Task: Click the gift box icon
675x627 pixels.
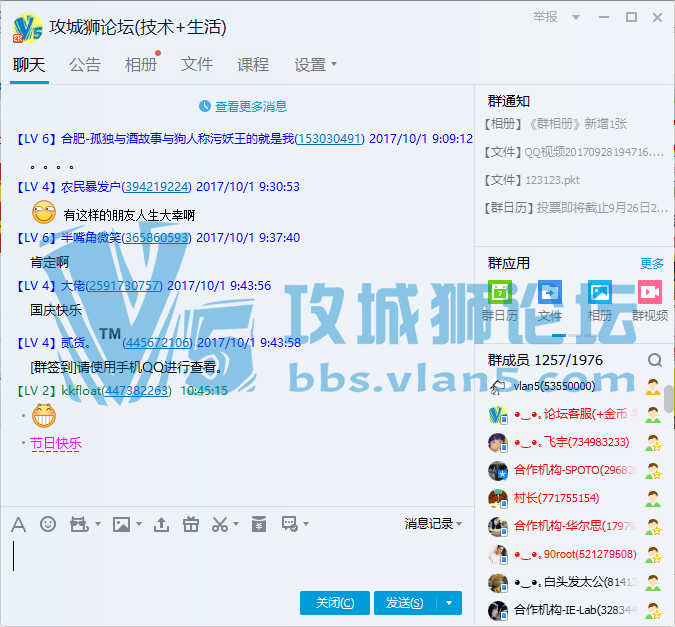Action: (191, 524)
